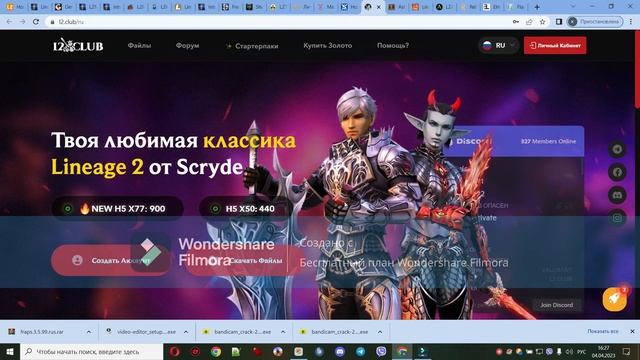Open the Facebook social icon
This screenshot has width=640, height=360.
tap(617, 172)
